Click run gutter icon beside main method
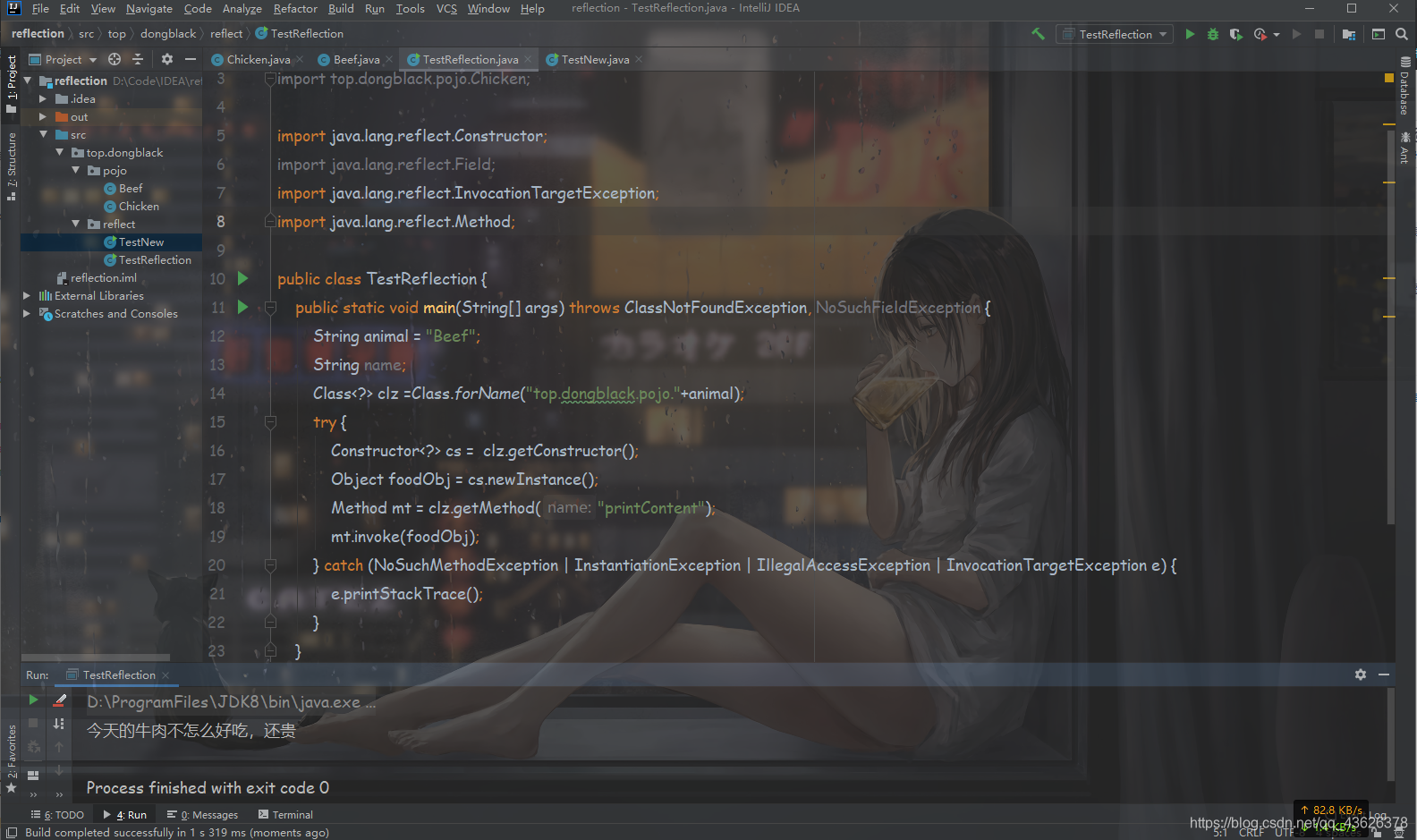Screen dimensions: 1417x840 coord(242,307)
